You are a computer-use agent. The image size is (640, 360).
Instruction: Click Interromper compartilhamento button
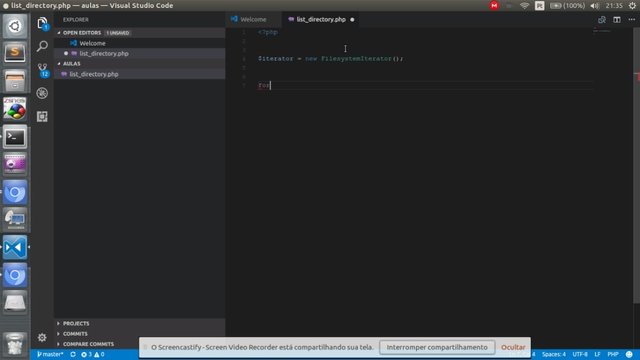(x=437, y=347)
